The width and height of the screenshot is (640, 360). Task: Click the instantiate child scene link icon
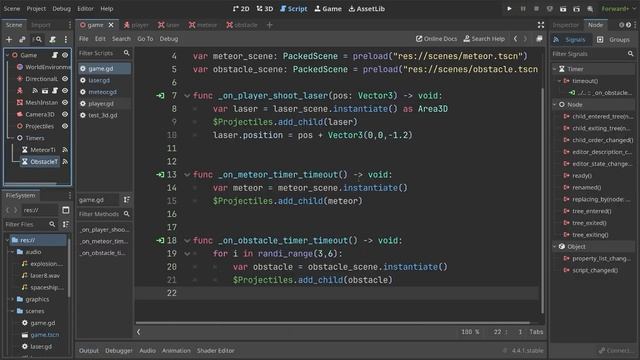(22, 40)
